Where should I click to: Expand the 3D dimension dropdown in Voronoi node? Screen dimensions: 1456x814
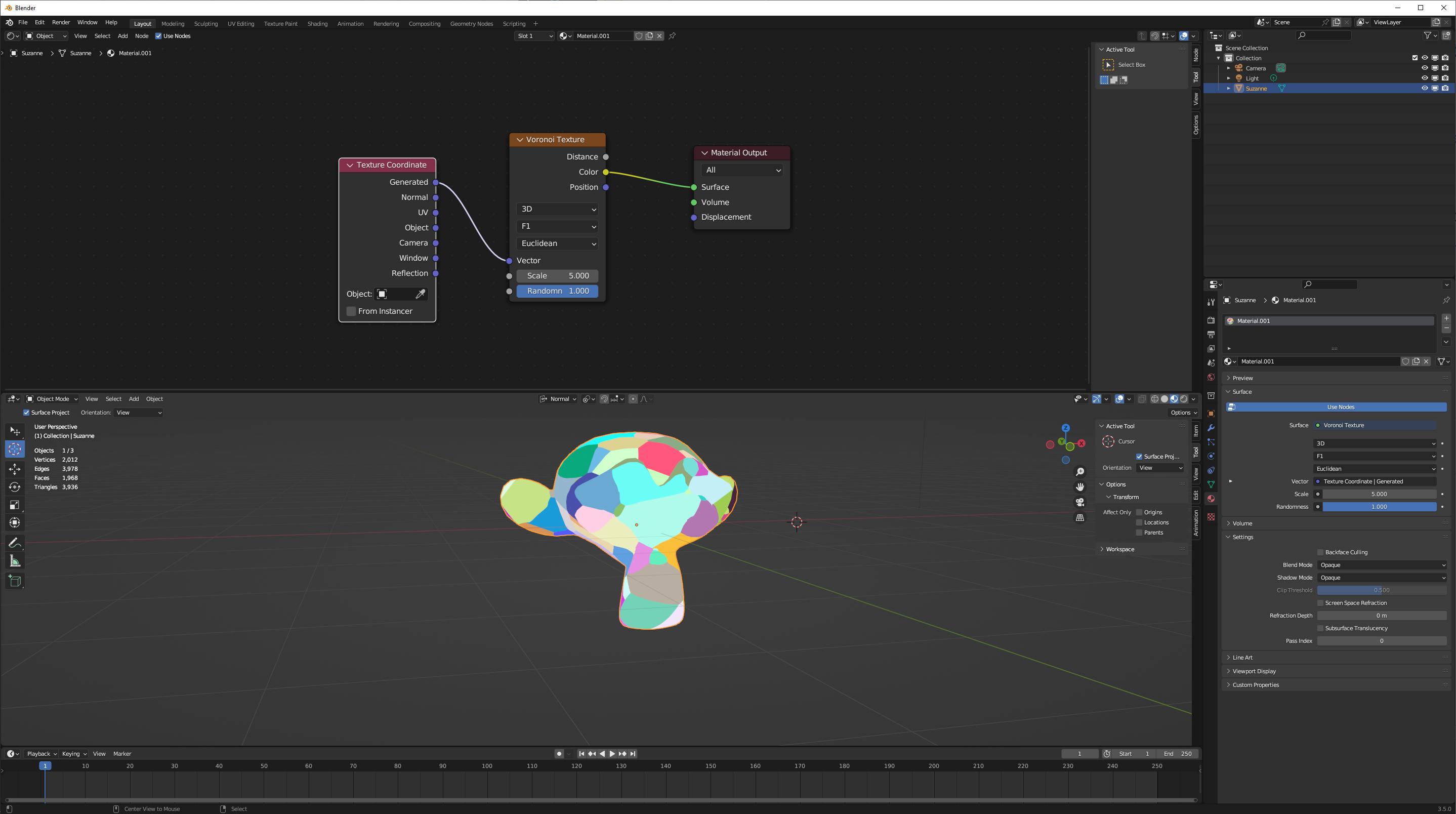click(556, 208)
